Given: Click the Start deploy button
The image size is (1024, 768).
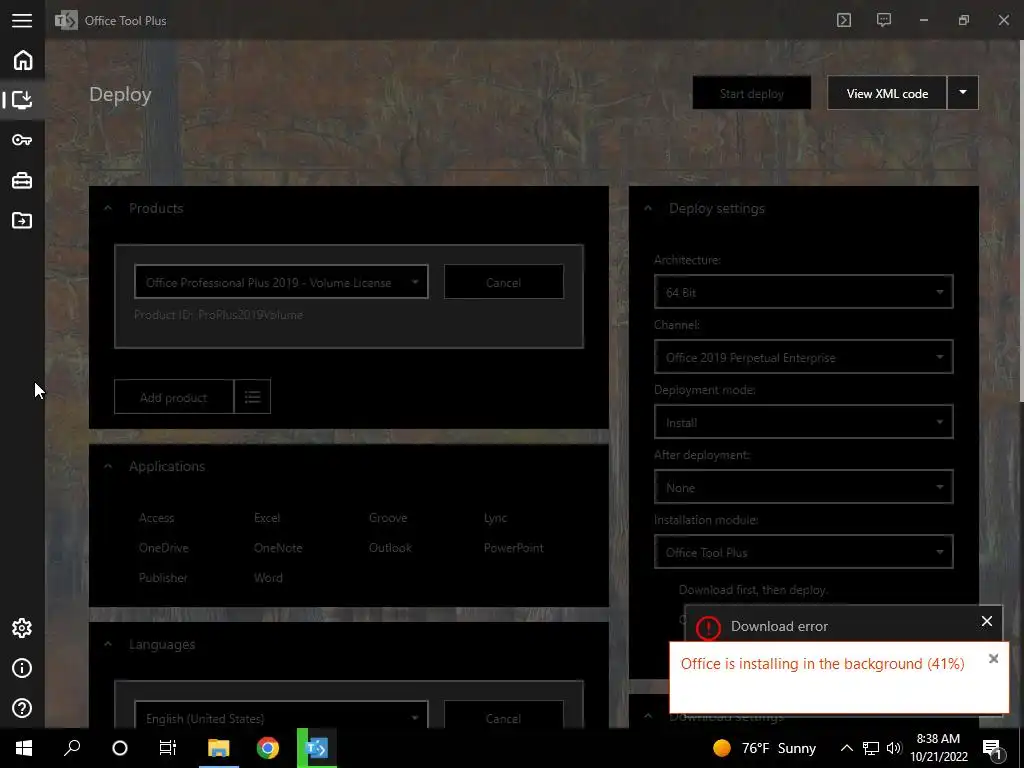Looking at the screenshot, I should 752,93.
